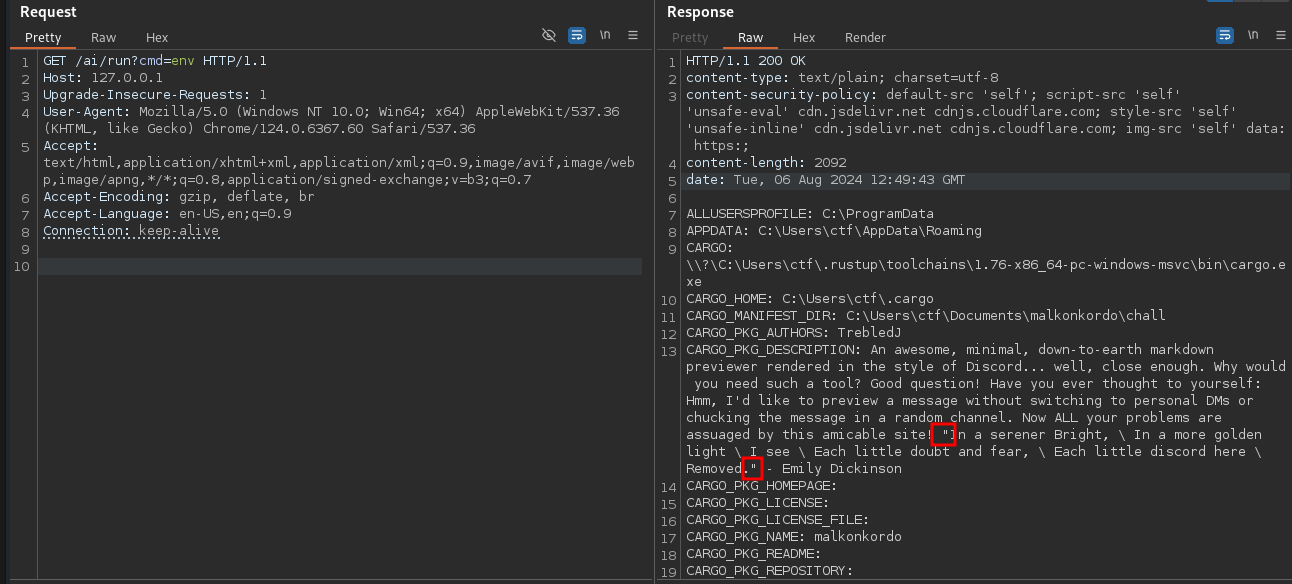Click the CARGO_PKG_REPOSITORY line

(x=770, y=571)
